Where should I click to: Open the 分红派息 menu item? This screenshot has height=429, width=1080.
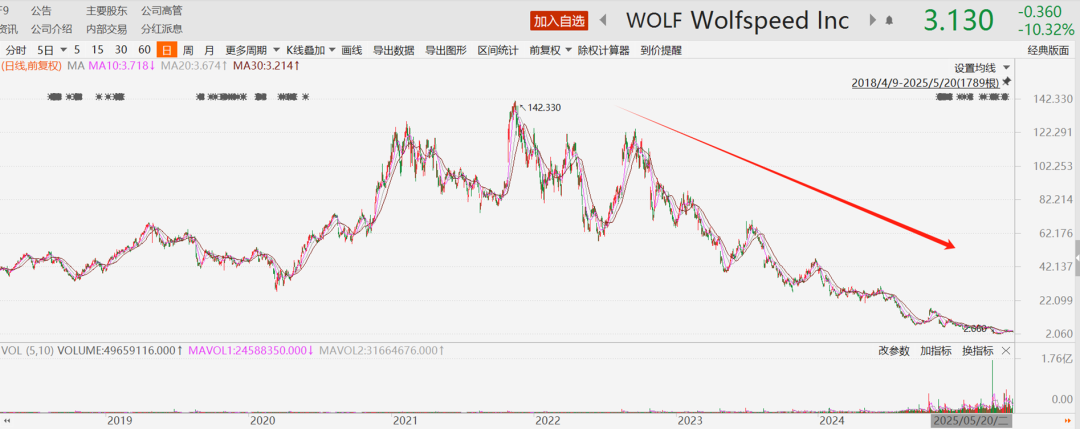click(x=161, y=29)
